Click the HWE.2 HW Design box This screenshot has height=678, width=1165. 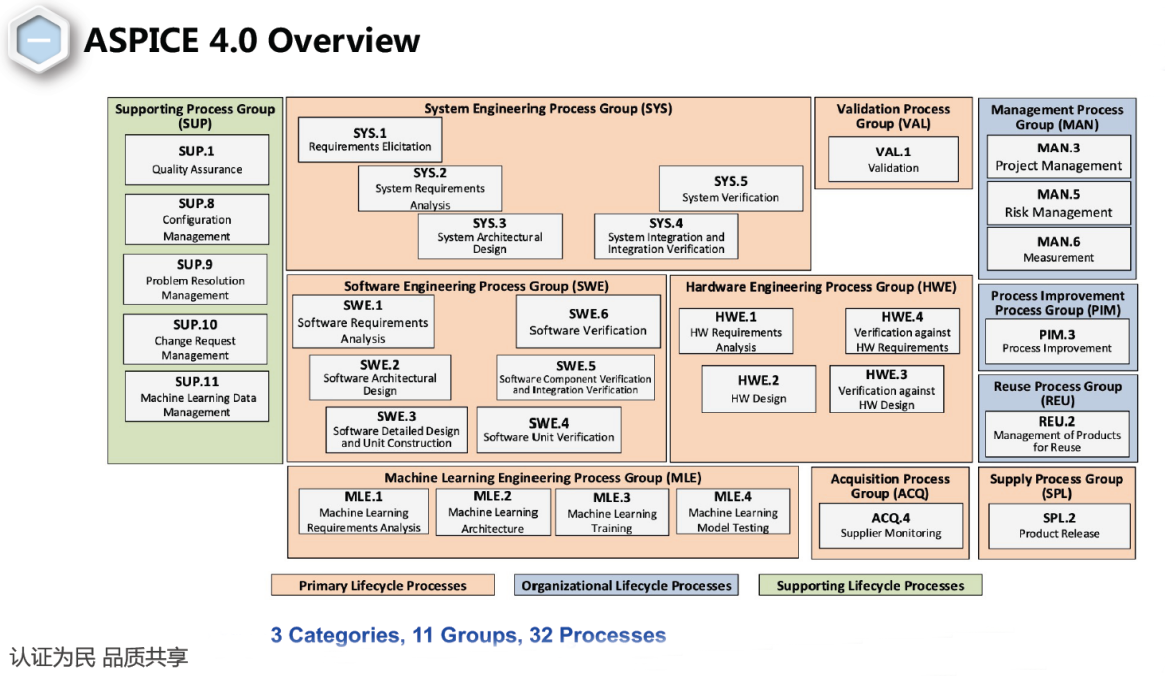(758, 389)
